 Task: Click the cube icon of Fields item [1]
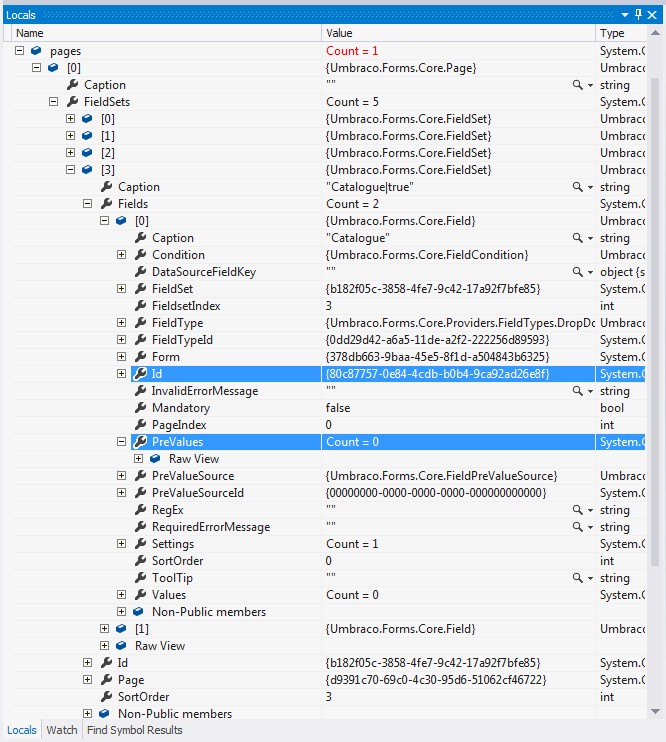click(121, 628)
